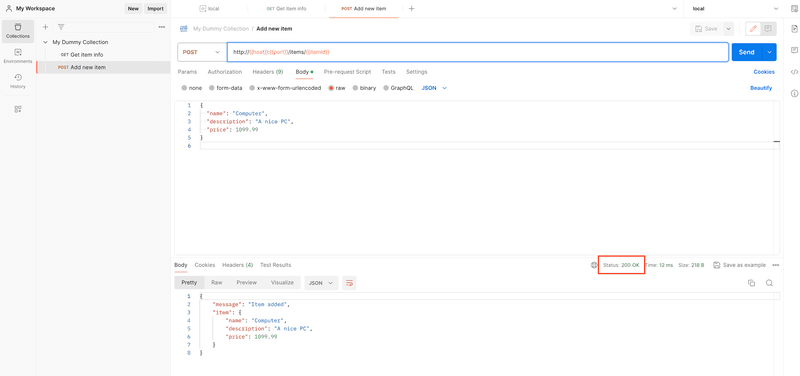This screenshot has height=376, width=800.
Task: Open the Tests tab
Action: 389,72
